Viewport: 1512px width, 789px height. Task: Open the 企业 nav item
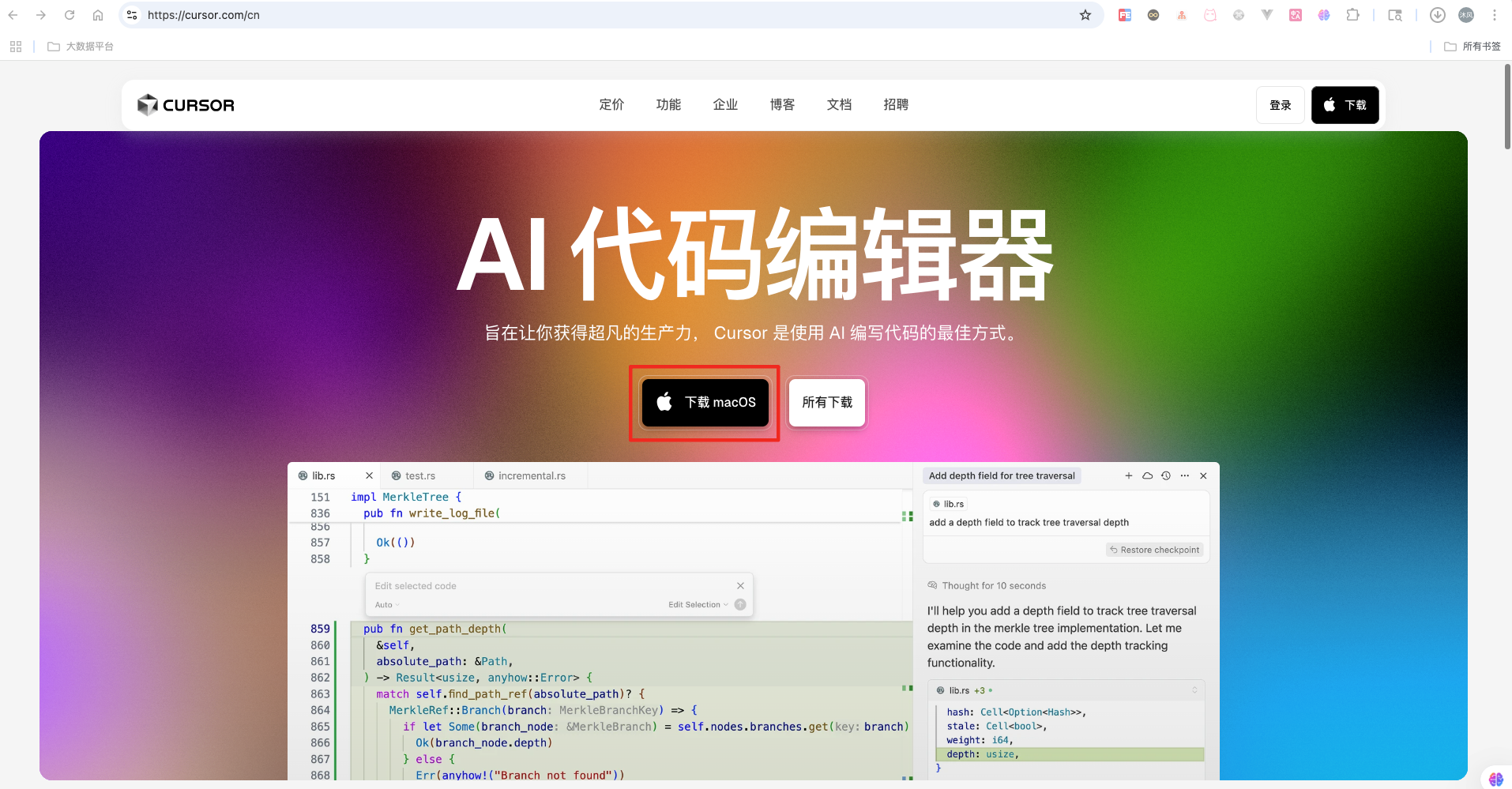[x=725, y=104]
